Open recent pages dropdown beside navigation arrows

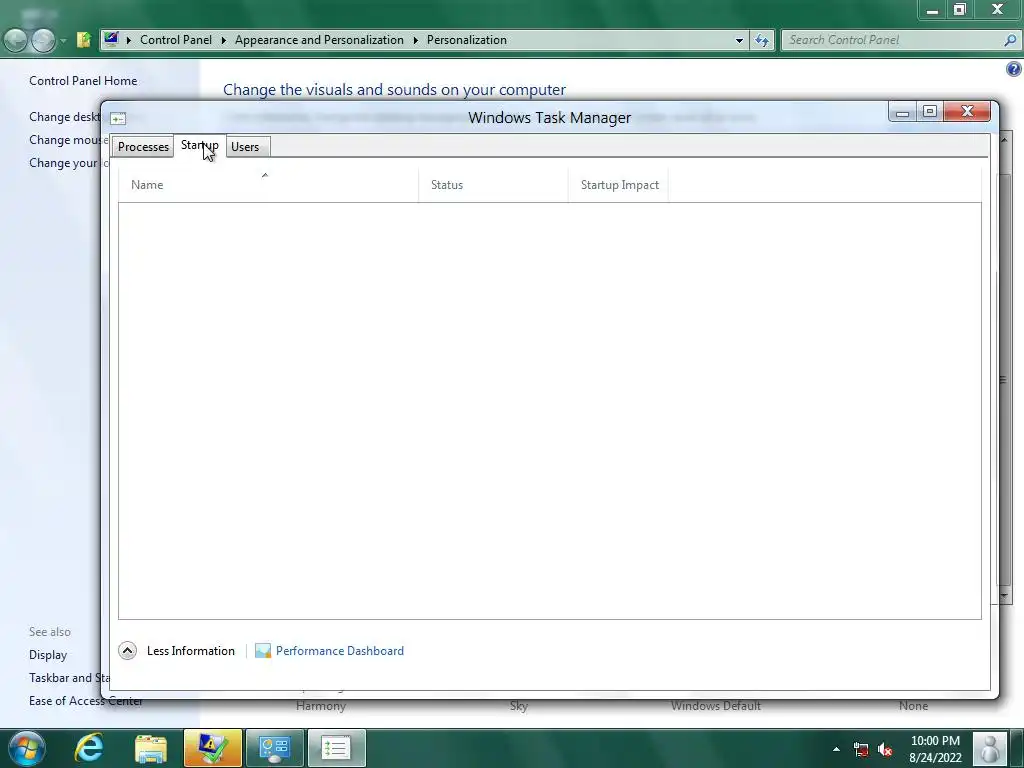pos(63,40)
